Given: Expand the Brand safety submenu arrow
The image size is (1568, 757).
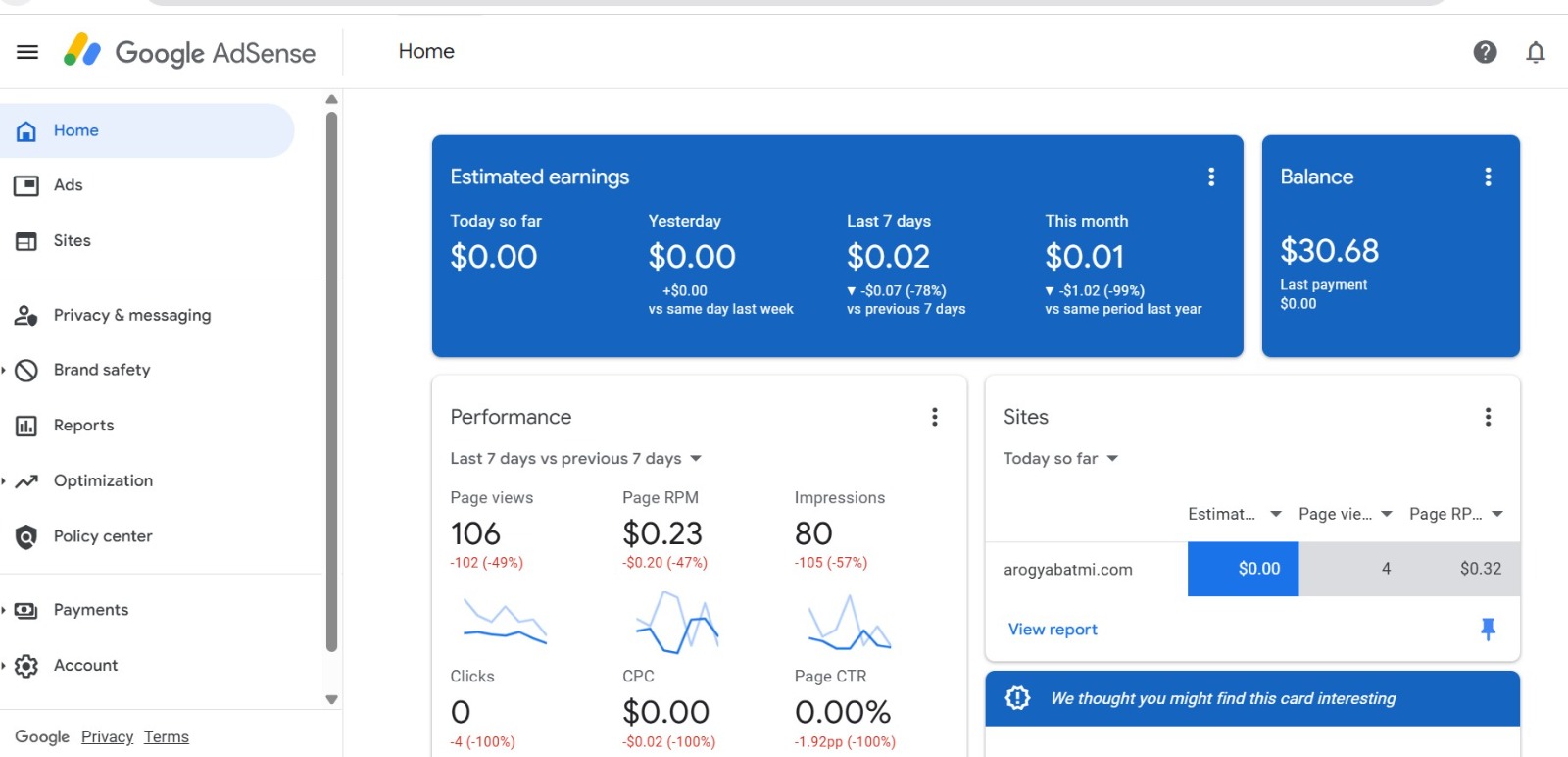Looking at the screenshot, I should 4,371.
